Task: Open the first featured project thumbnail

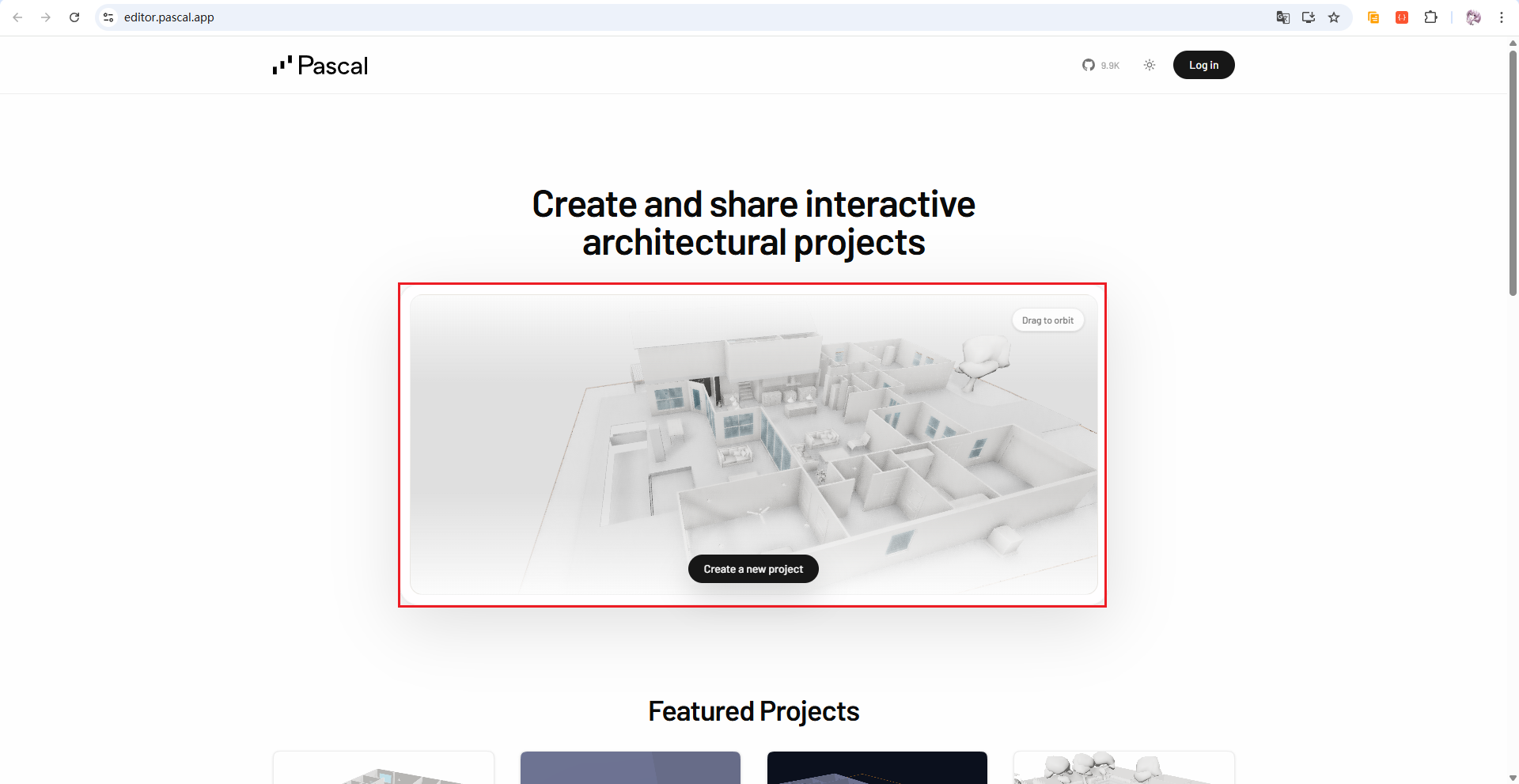Action: (384, 767)
